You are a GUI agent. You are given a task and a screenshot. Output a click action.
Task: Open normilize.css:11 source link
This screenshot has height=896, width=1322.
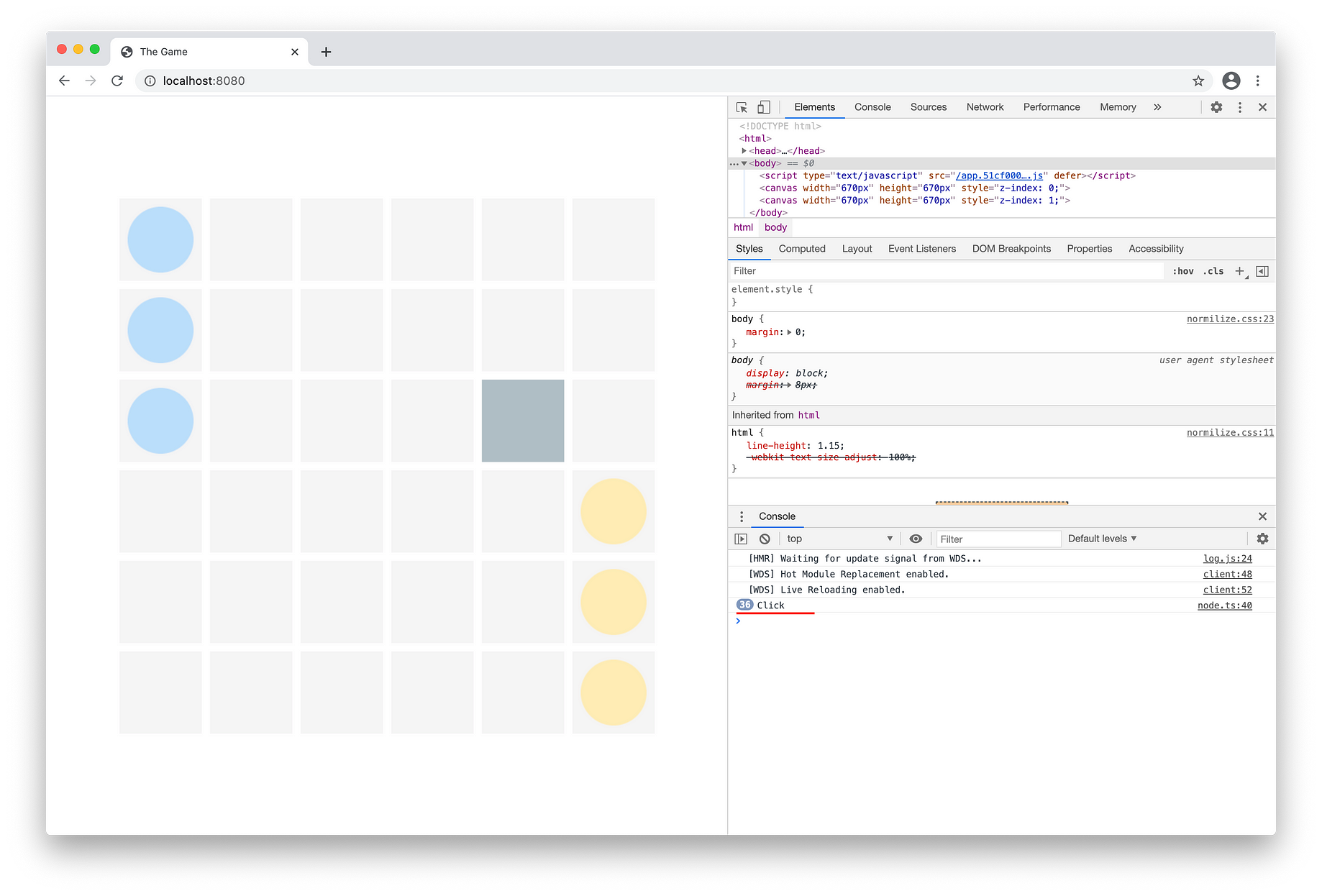coord(1230,432)
